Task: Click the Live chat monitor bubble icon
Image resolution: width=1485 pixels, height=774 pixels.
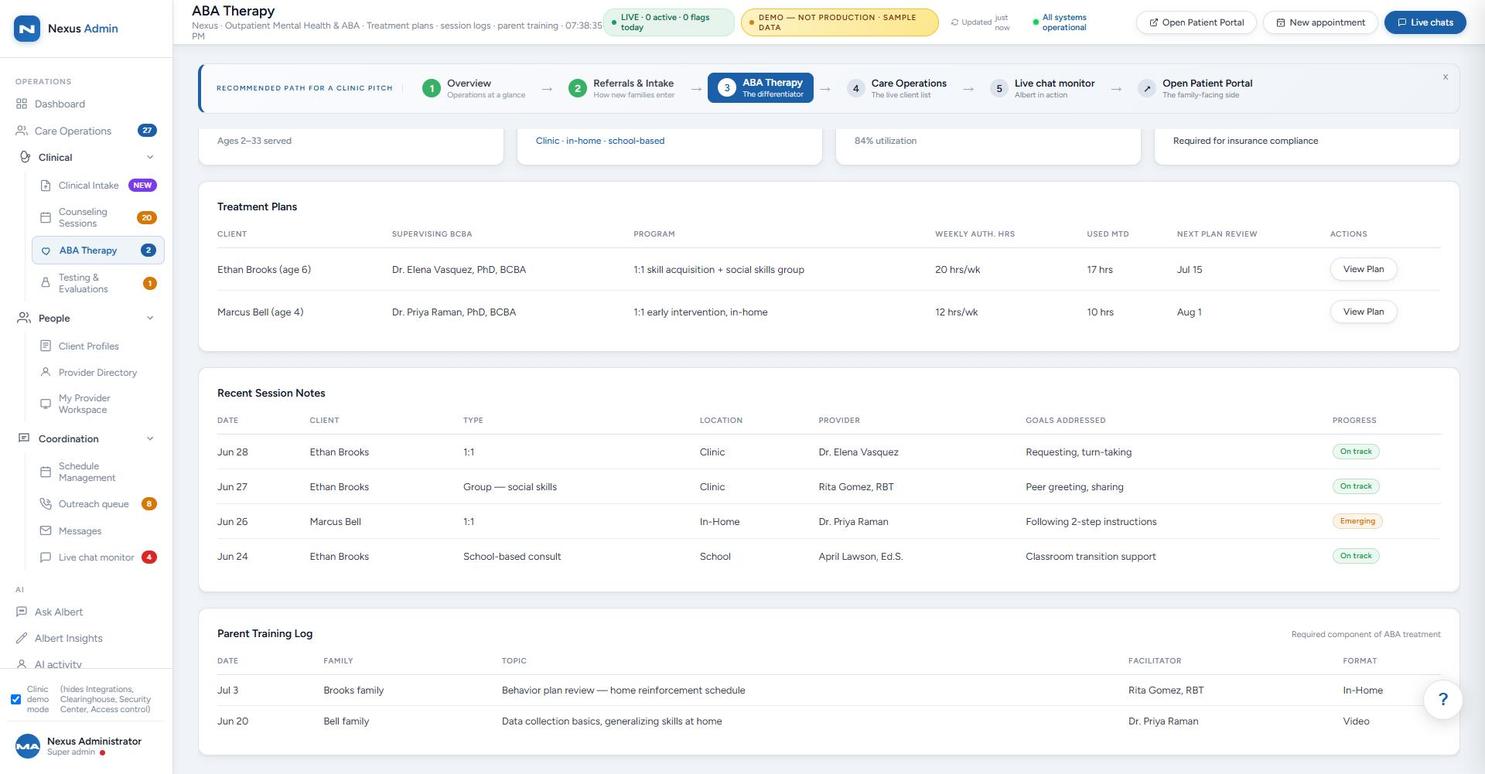Action: click(45, 557)
